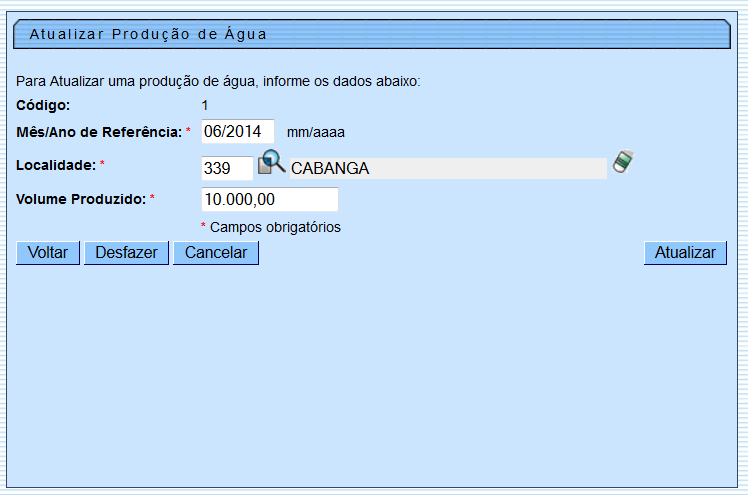Click the Localidade label text
The height and width of the screenshot is (495, 748).
[x=55, y=164]
